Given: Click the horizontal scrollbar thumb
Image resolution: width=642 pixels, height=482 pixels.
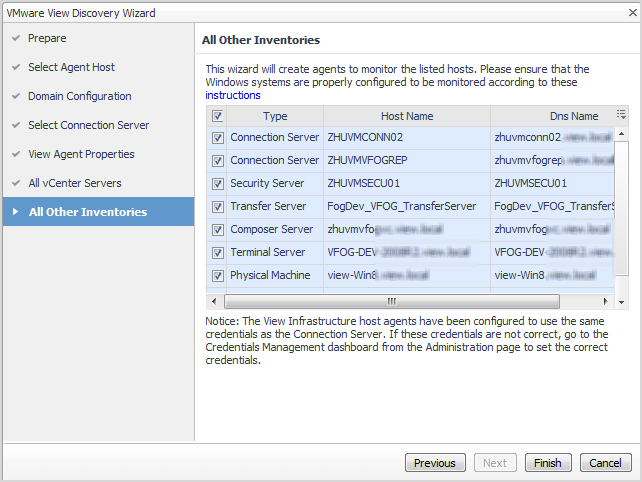Looking at the screenshot, I should point(390,300).
